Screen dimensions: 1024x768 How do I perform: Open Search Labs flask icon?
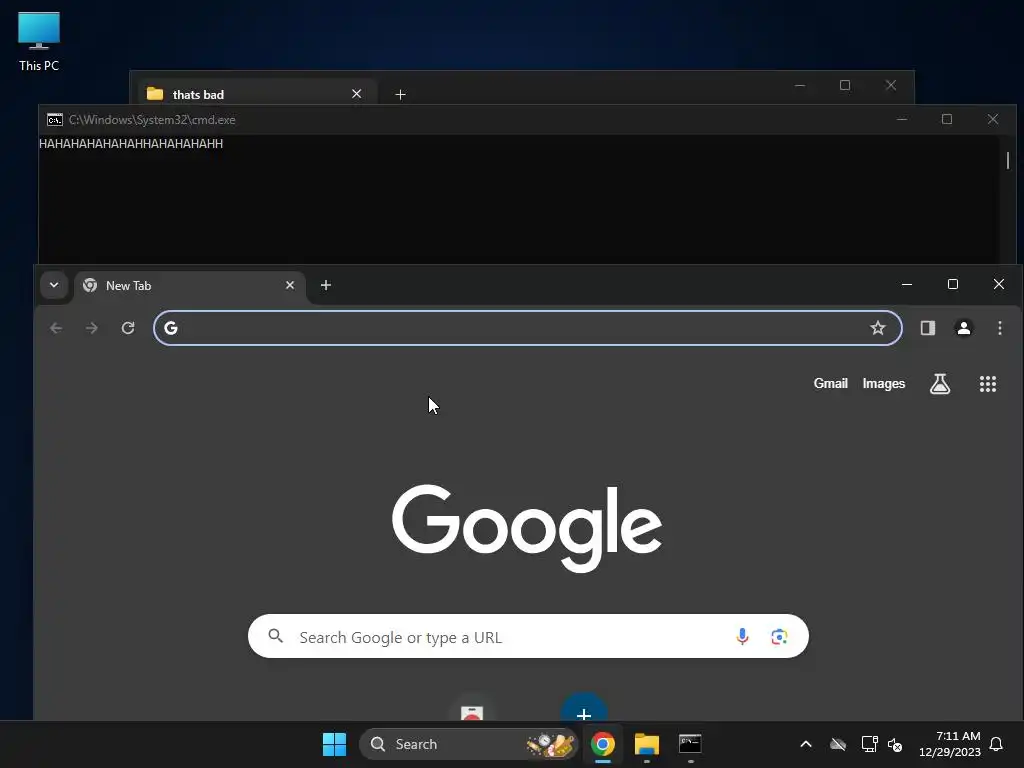click(x=940, y=384)
